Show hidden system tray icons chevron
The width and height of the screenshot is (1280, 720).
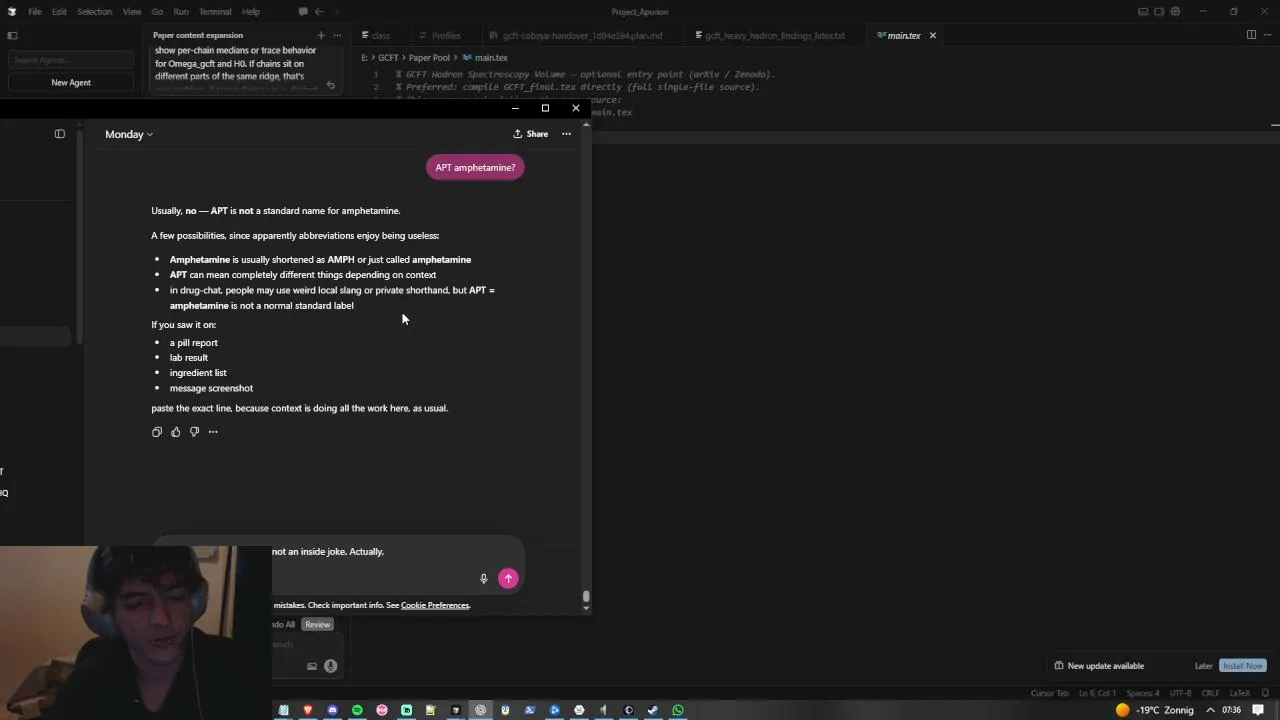point(1210,710)
